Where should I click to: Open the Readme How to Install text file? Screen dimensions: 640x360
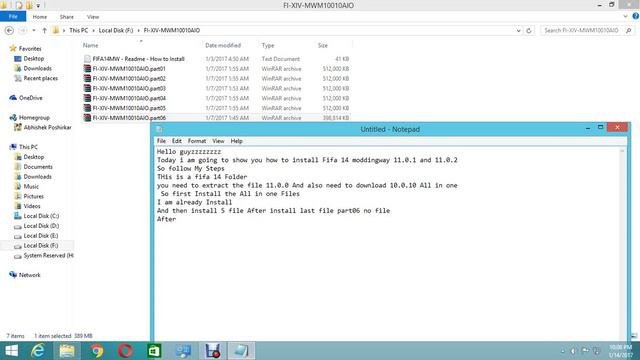click(x=138, y=59)
